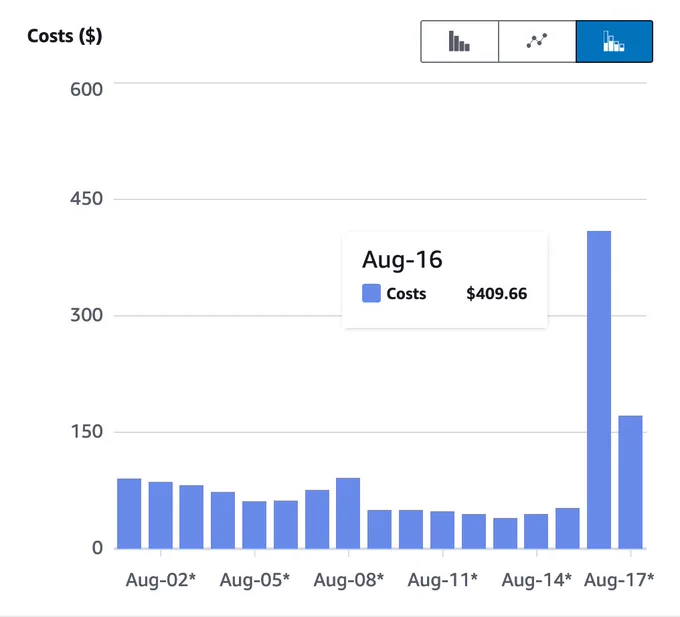
Task: Click the blue Costs legend swatch in tooltip
Action: 371,293
